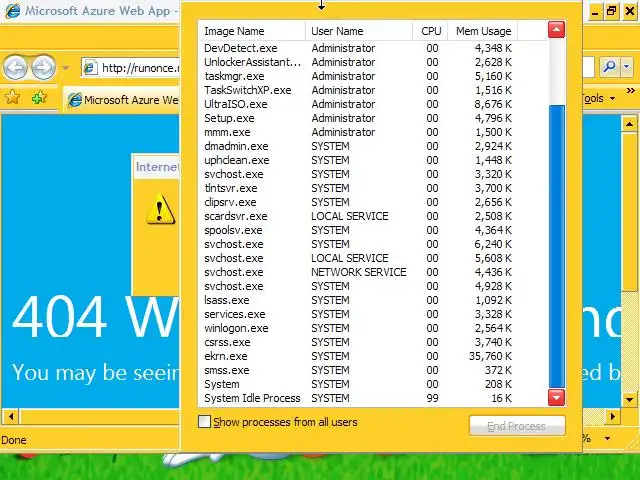The height and width of the screenshot is (480, 640).
Task: Select the Setup.exe process
Action: pos(358,118)
